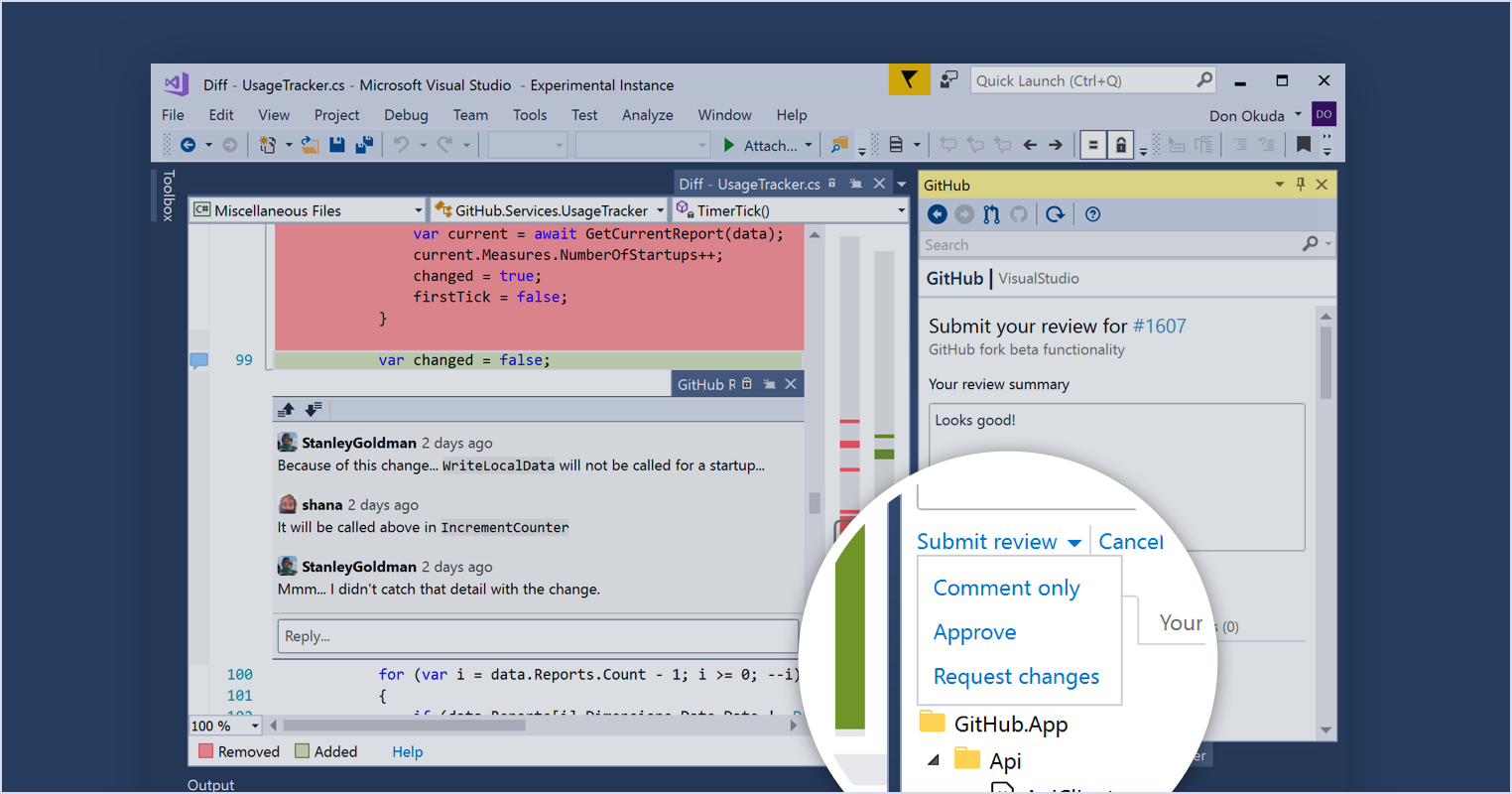Click the back arrow in GitHub pane
Image resolution: width=1512 pixels, height=794 pixels.
coord(938,214)
